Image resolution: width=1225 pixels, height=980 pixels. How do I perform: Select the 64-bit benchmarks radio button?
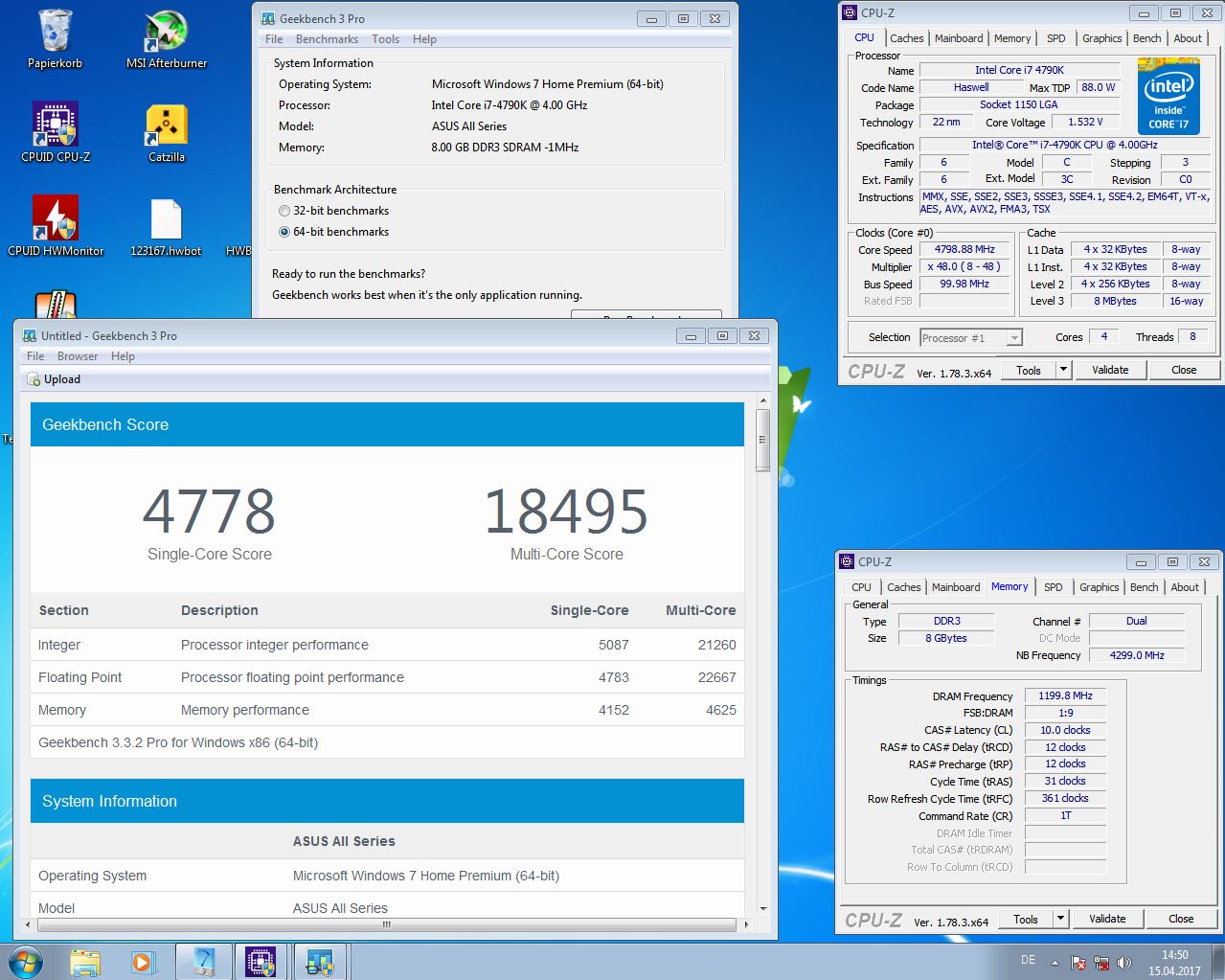[284, 232]
